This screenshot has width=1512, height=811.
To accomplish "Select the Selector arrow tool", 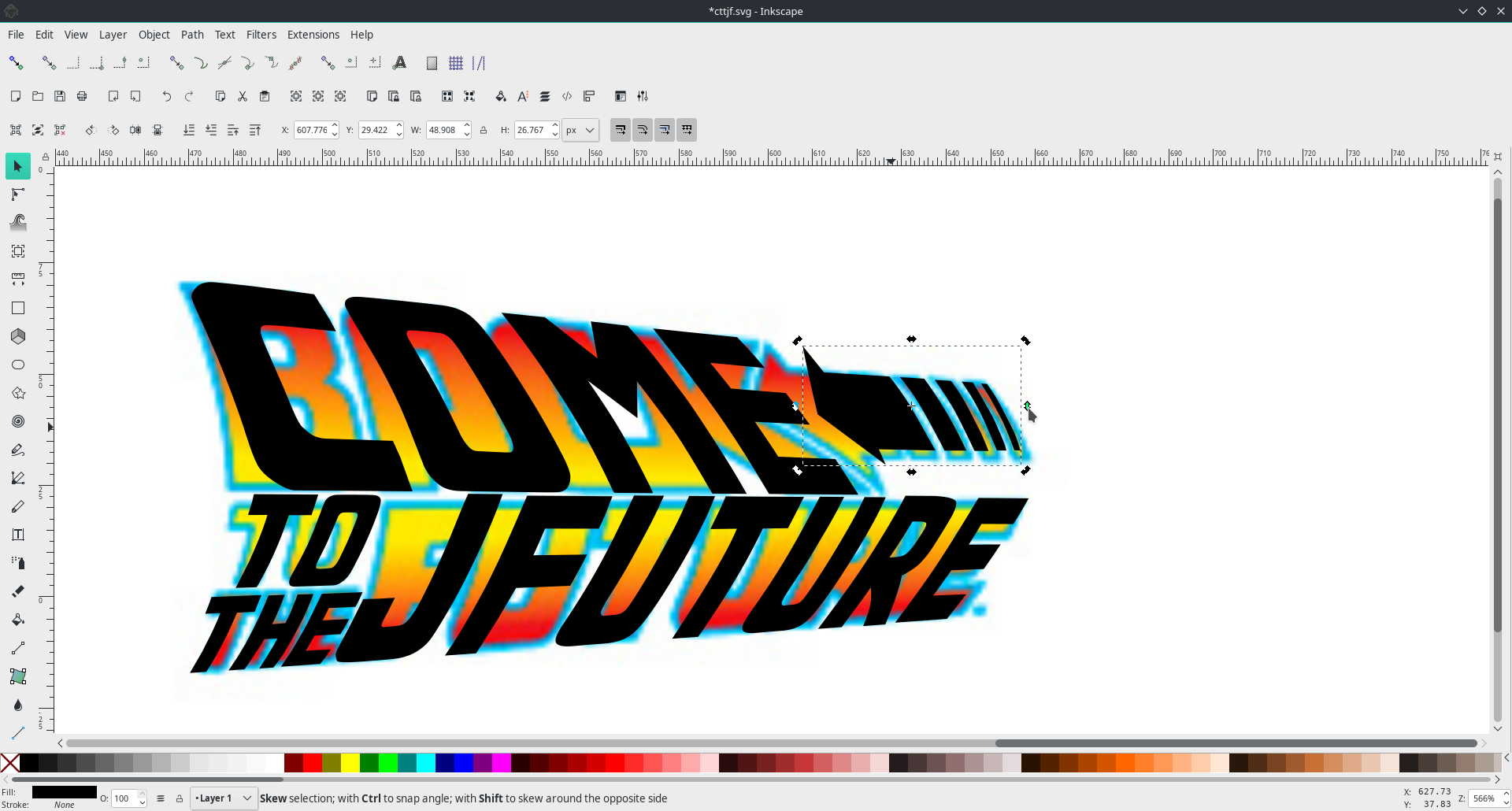I will coord(17,166).
